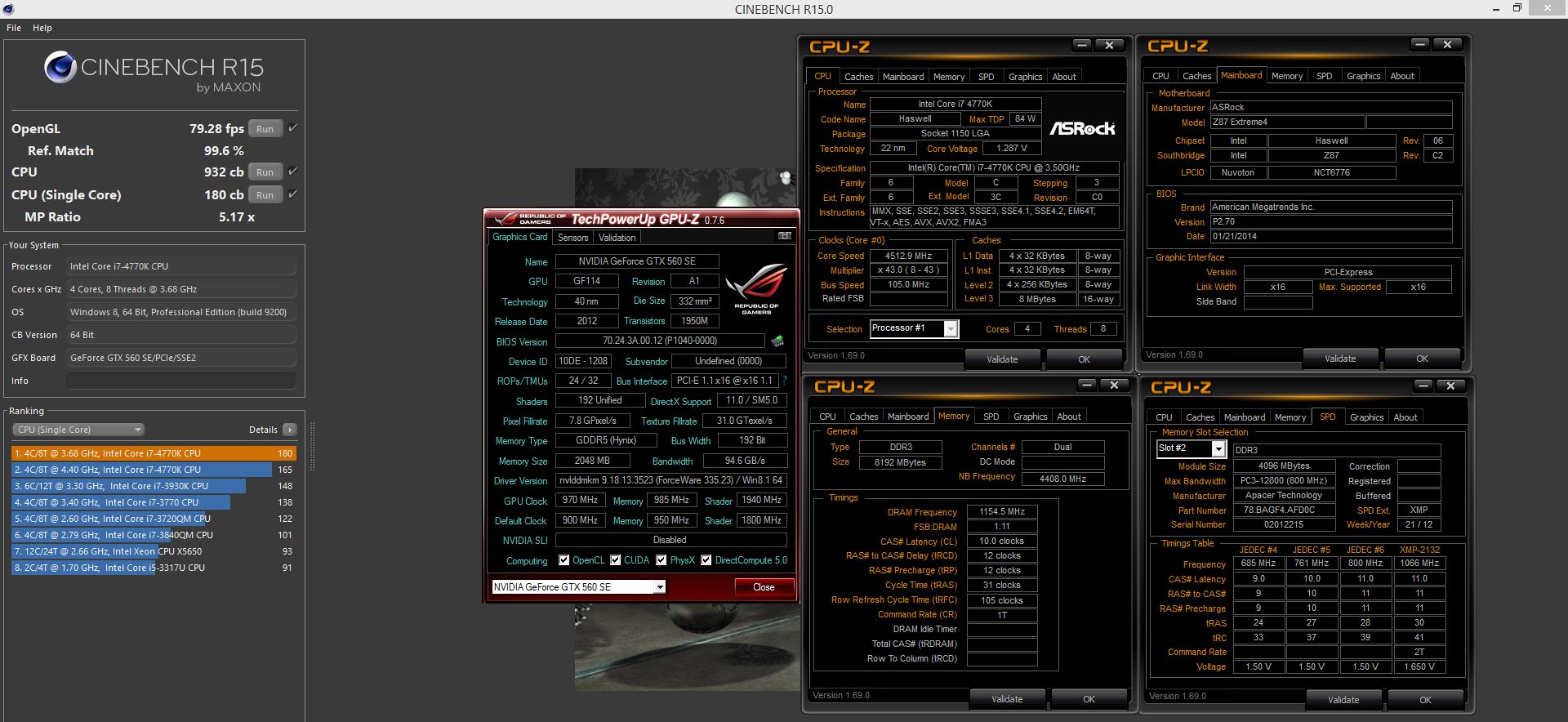This screenshot has height=722, width=1568.
Task: Toggle the DirectCompute 5.0 checkbox
Action: (706, 560)
